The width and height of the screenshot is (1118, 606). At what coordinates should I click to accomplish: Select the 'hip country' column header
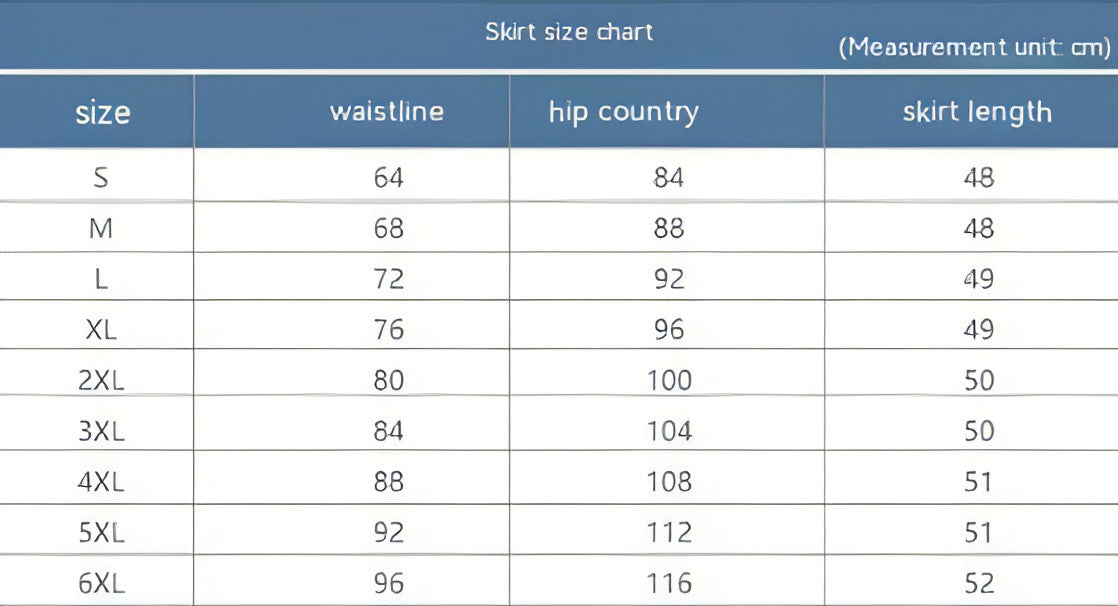pos(624,113)
